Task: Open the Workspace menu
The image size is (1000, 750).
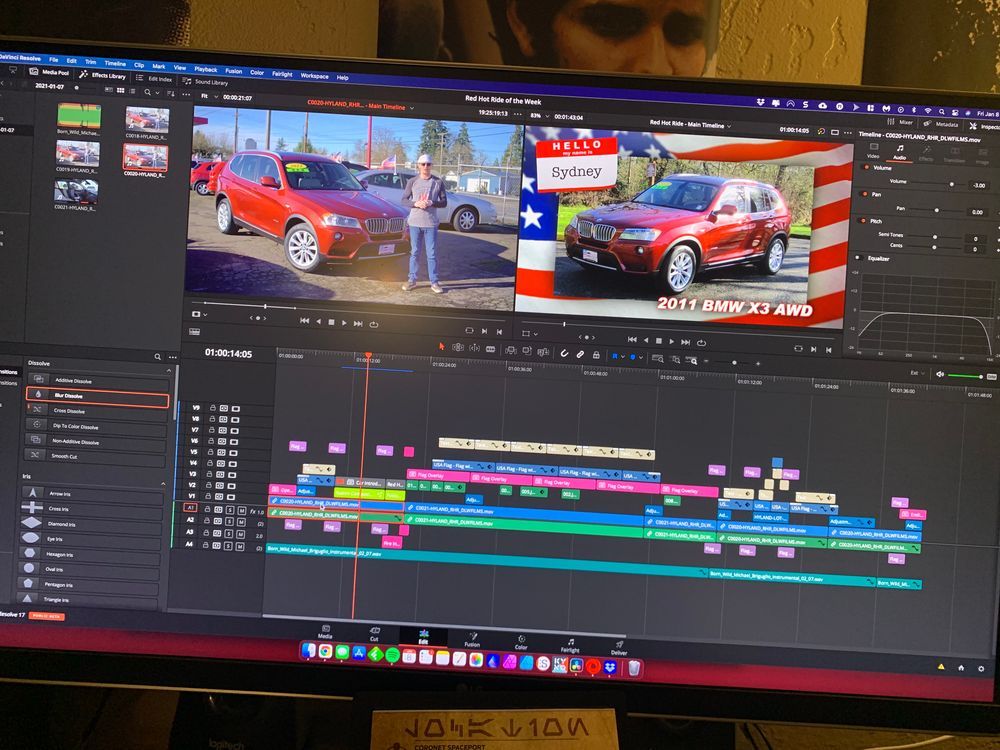Action: 314,75
